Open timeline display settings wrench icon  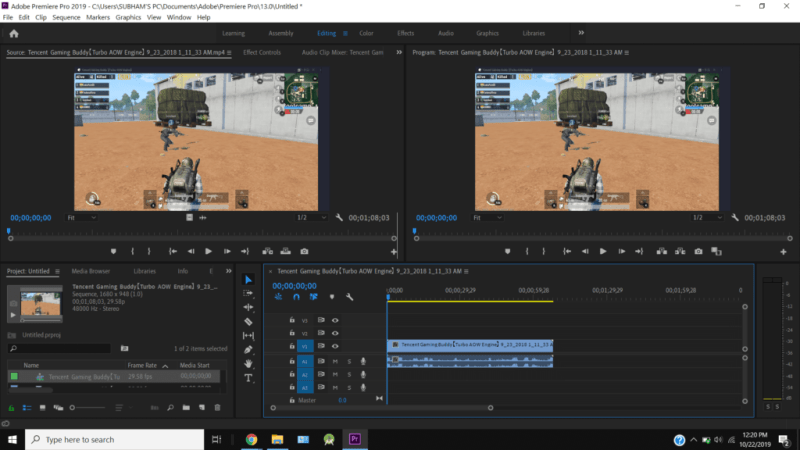(x=349, y=297)
